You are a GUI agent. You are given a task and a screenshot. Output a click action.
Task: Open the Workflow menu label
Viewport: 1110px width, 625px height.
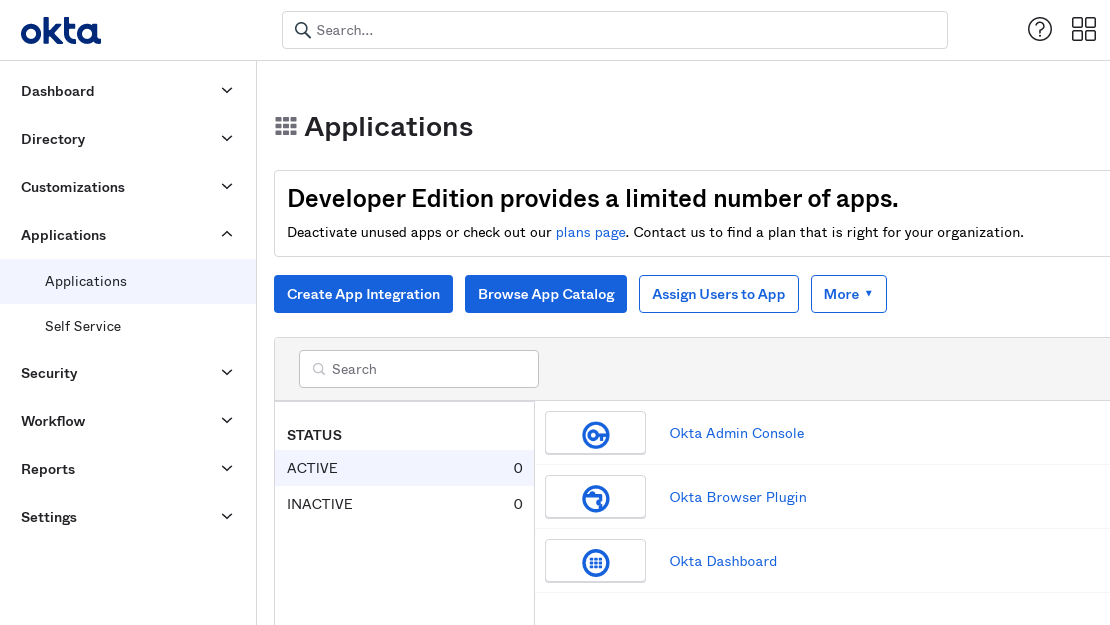pyautogui.click(x=53, y=421)
